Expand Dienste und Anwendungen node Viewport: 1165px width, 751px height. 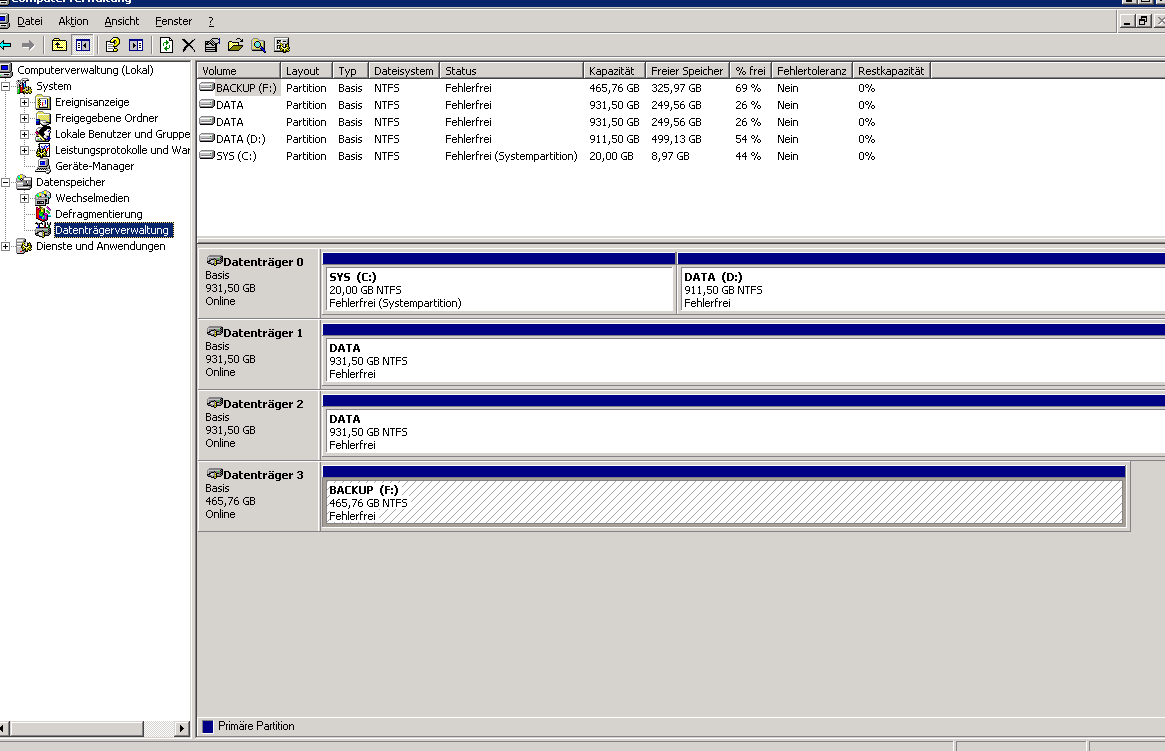click(6, 246)
